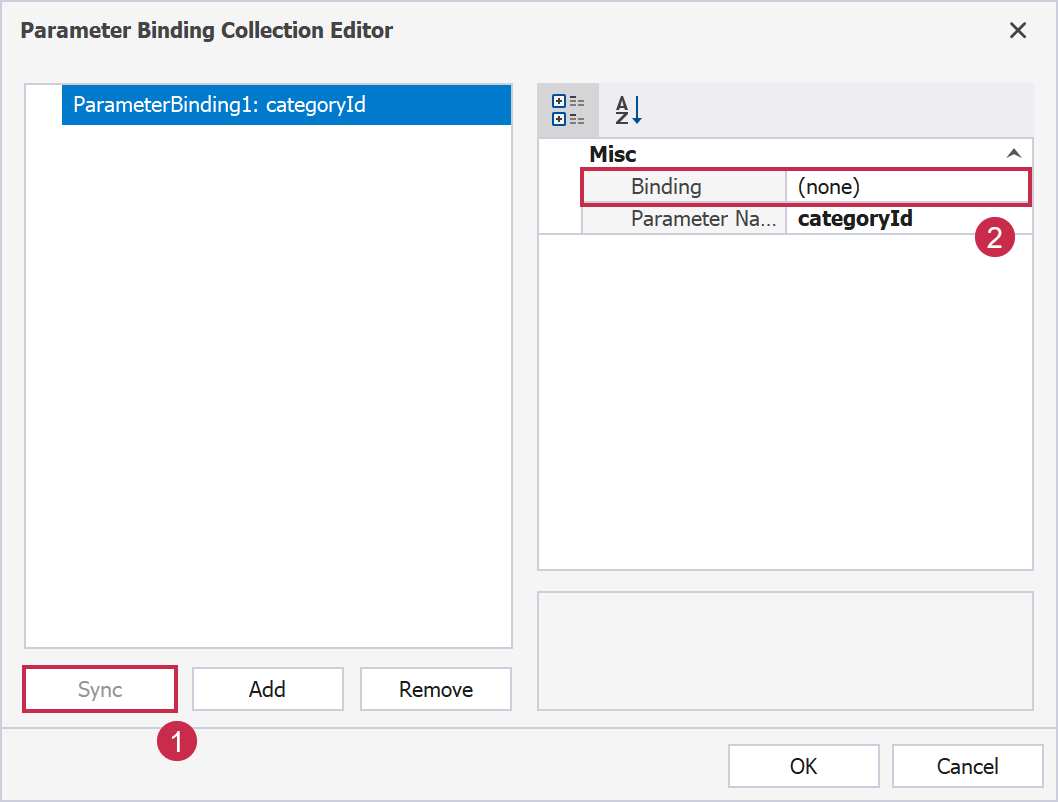The width and height of the screenshot is (1058, 802).
Task: Open the Binding value showing (none)
Action: (906, 187)
